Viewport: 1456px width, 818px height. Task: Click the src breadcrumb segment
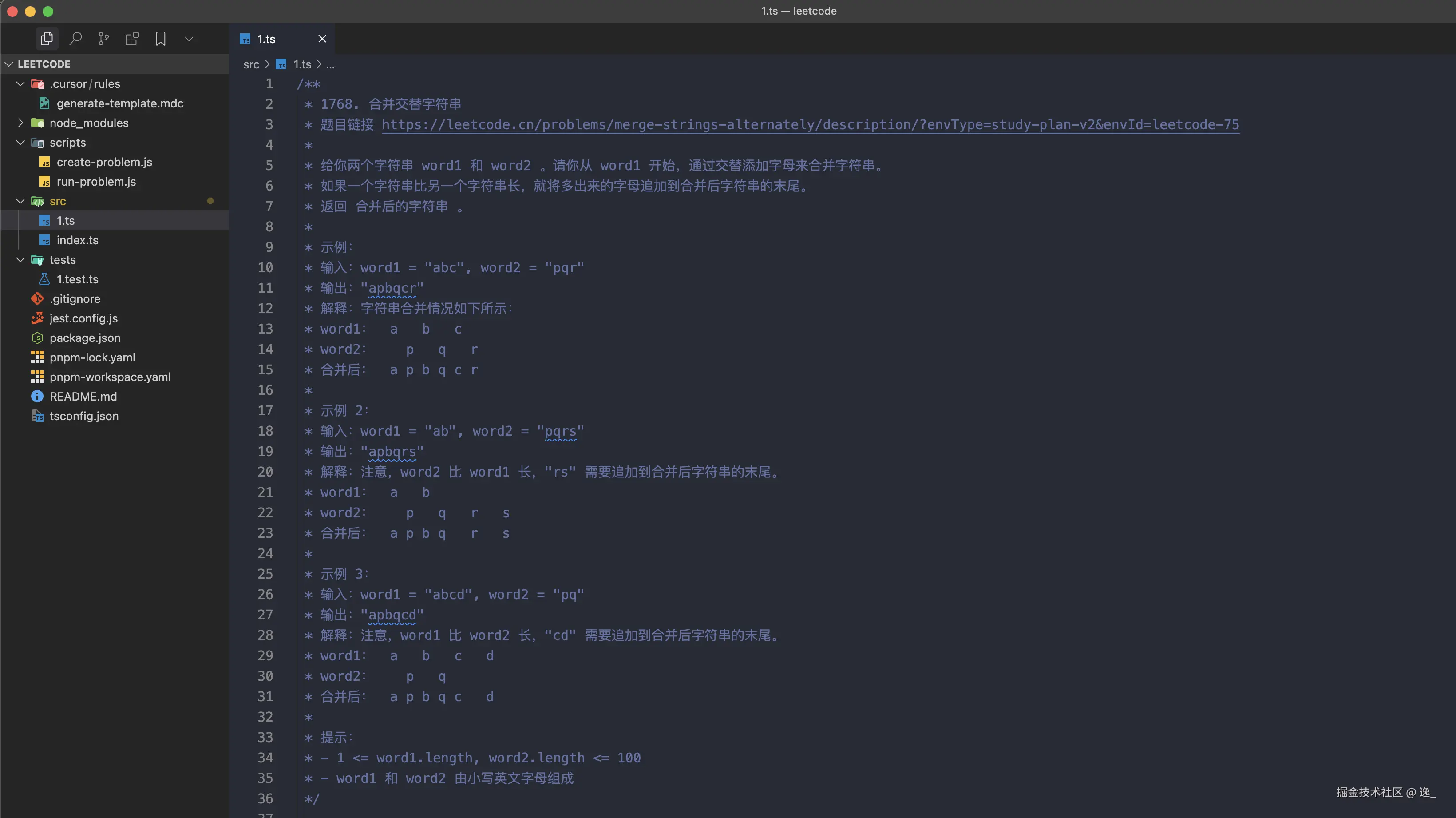click(251, 64)
